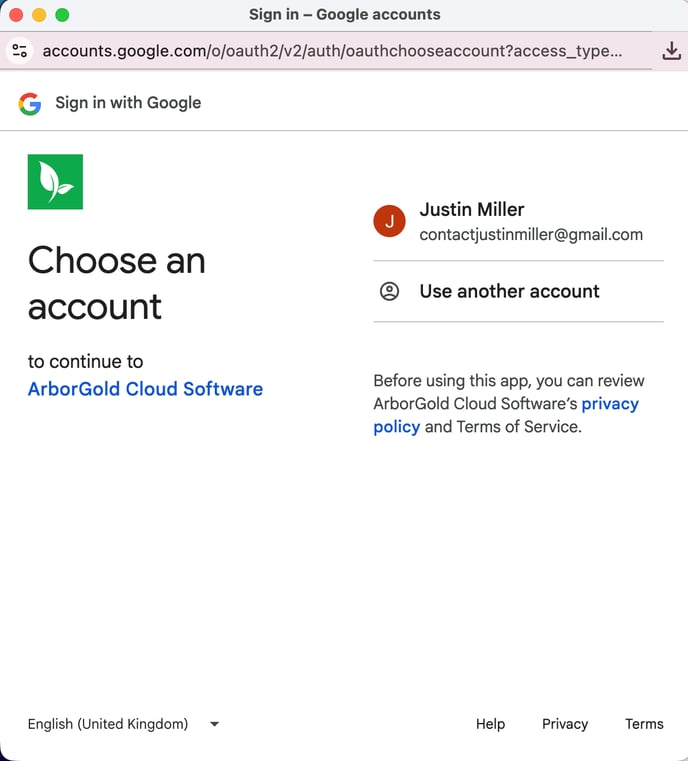The width and height of the screenshot is (688, 761).
Task: Select the Justin Miller account name
Action: tap(472, 210)
